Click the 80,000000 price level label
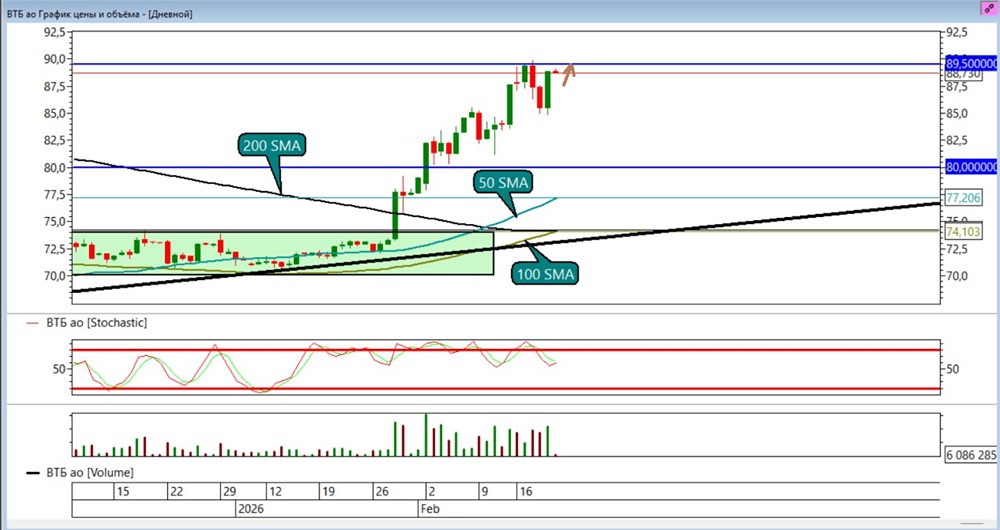 tap(971, 167)
